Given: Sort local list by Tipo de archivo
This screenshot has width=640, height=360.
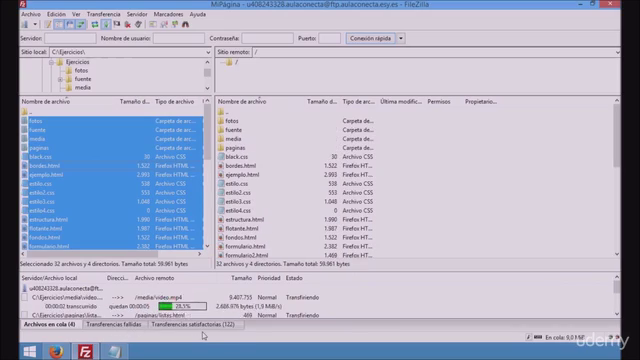Looking at the screenshot, I should [x=175, y=102].
